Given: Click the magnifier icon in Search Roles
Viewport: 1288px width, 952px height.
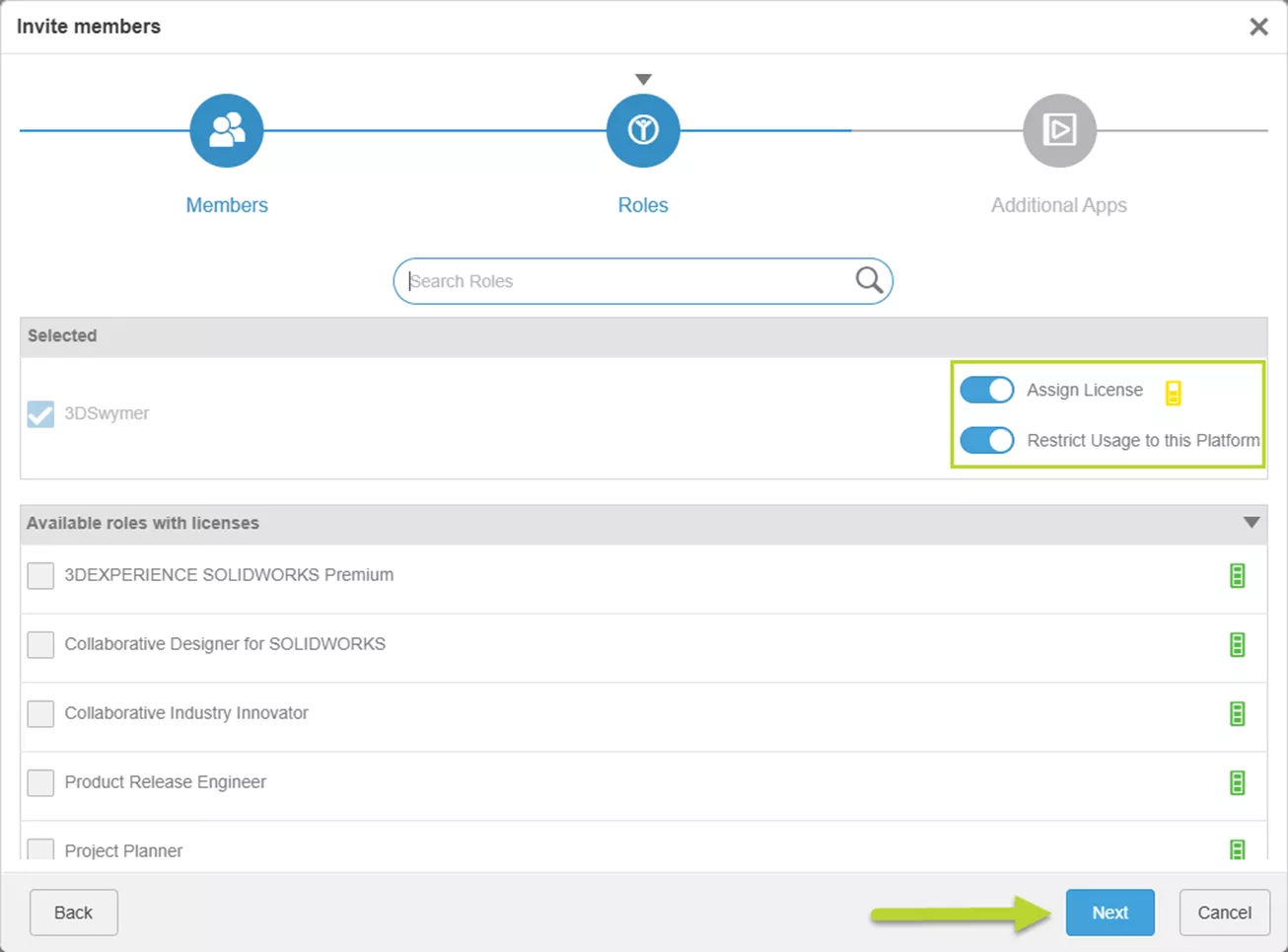Looking at the screenshot, I should click(869, 280).
